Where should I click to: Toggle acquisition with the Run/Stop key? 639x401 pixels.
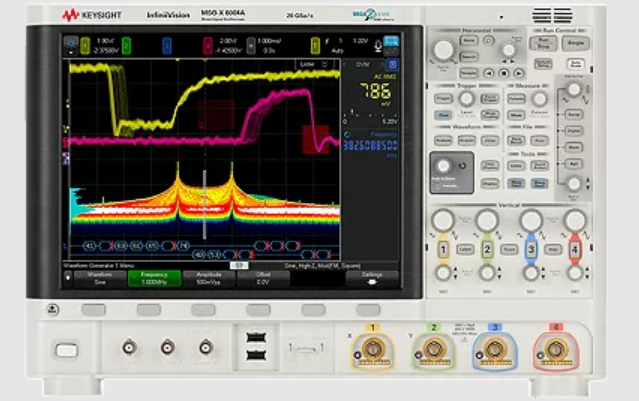(543, 42)
